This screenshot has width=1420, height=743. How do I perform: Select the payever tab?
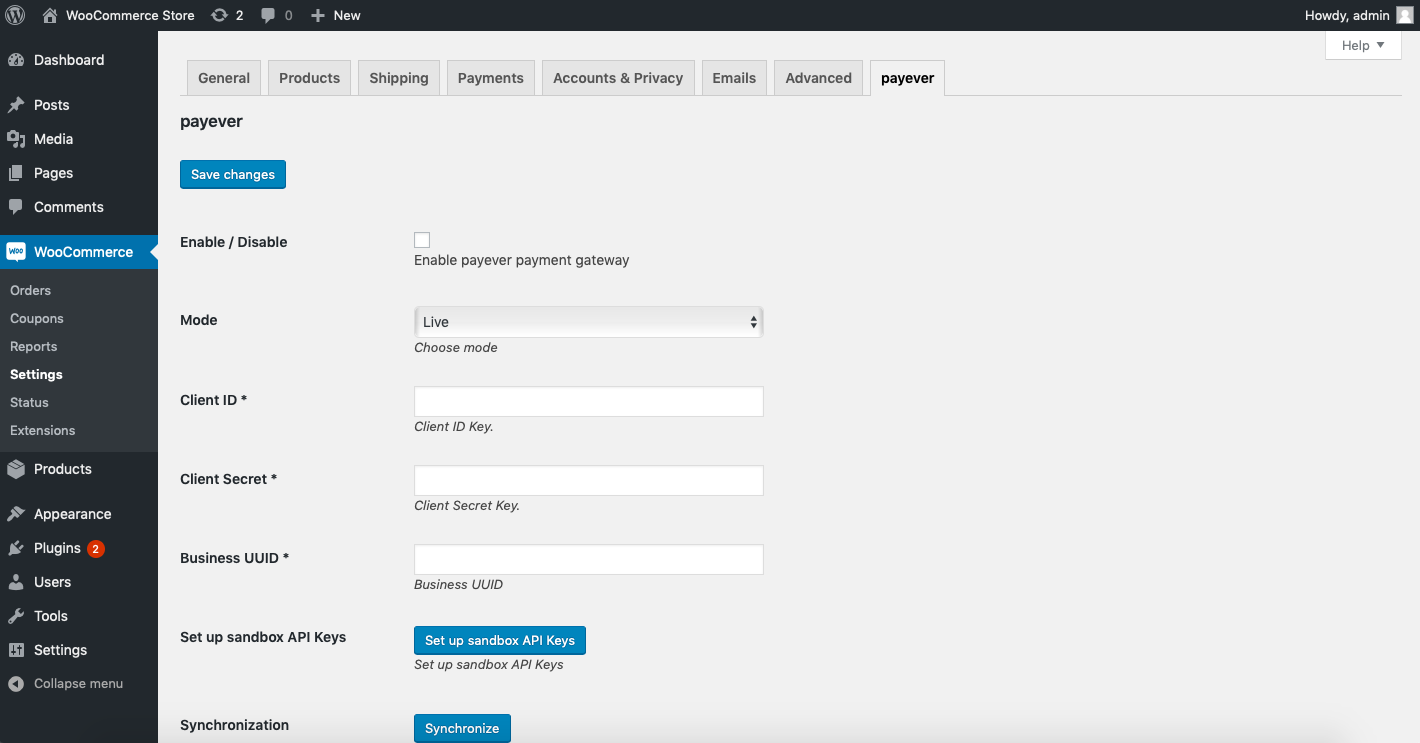tap(908, 78)
